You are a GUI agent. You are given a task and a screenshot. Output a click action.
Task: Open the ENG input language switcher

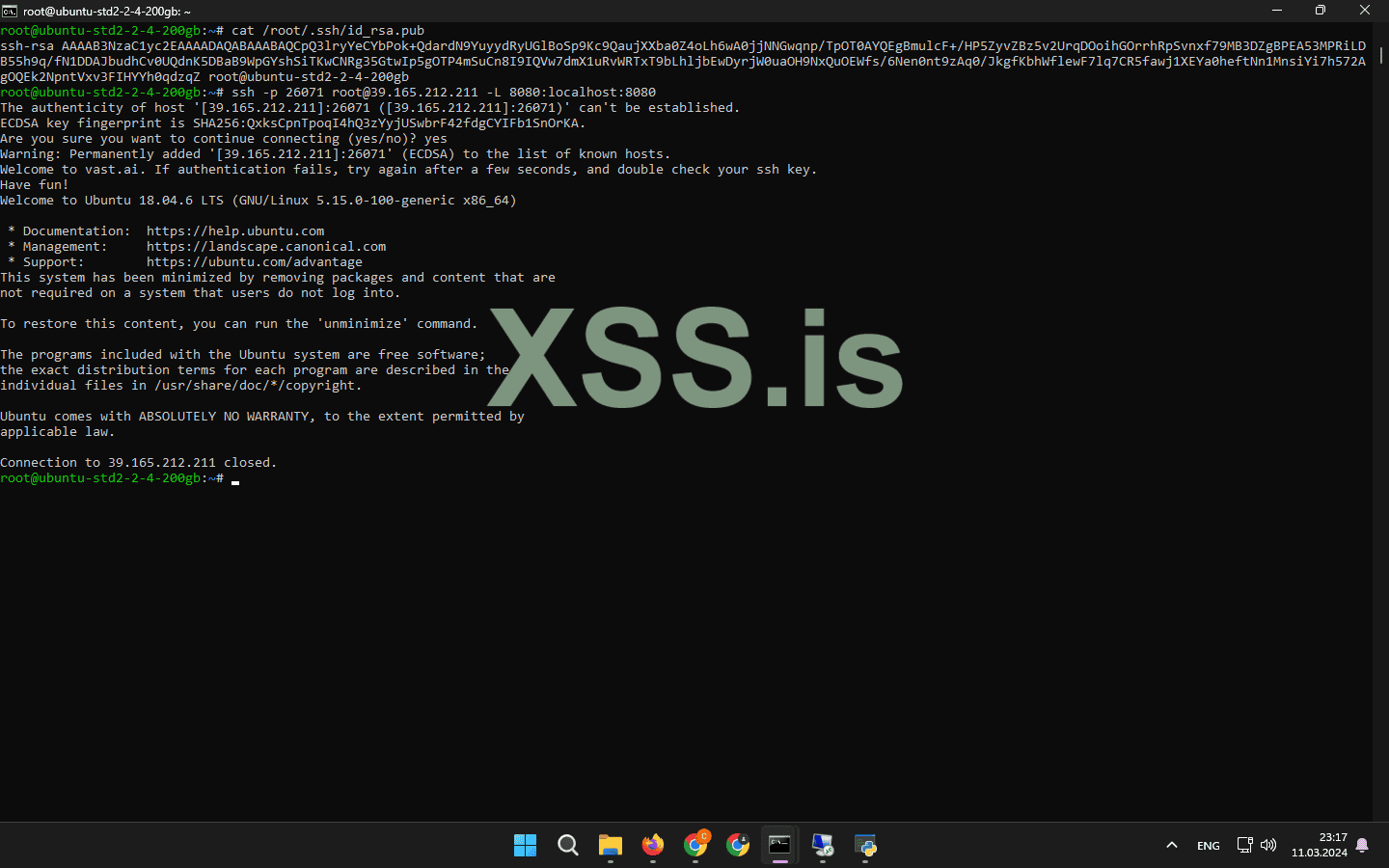[1209, 846]
